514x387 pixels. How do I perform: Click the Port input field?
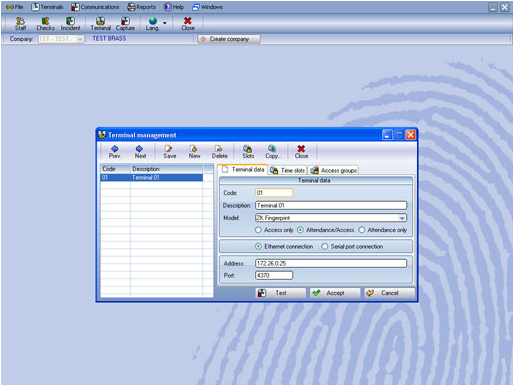point(274,275)
